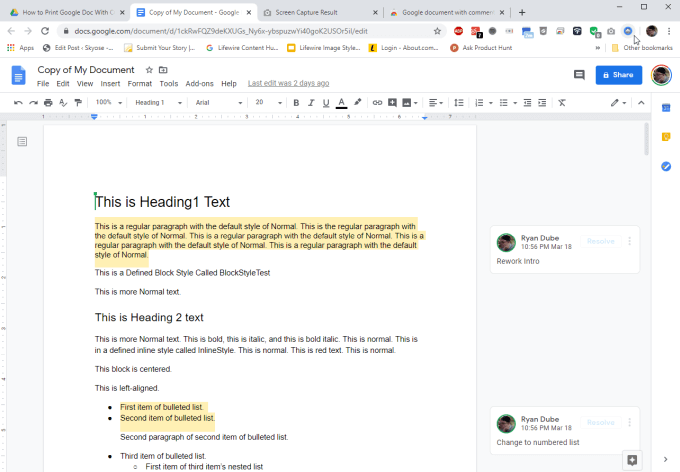Run spelling and grammar check icon
The height and width of the screenshot is (472, 680).
click(x=63, y=103)
